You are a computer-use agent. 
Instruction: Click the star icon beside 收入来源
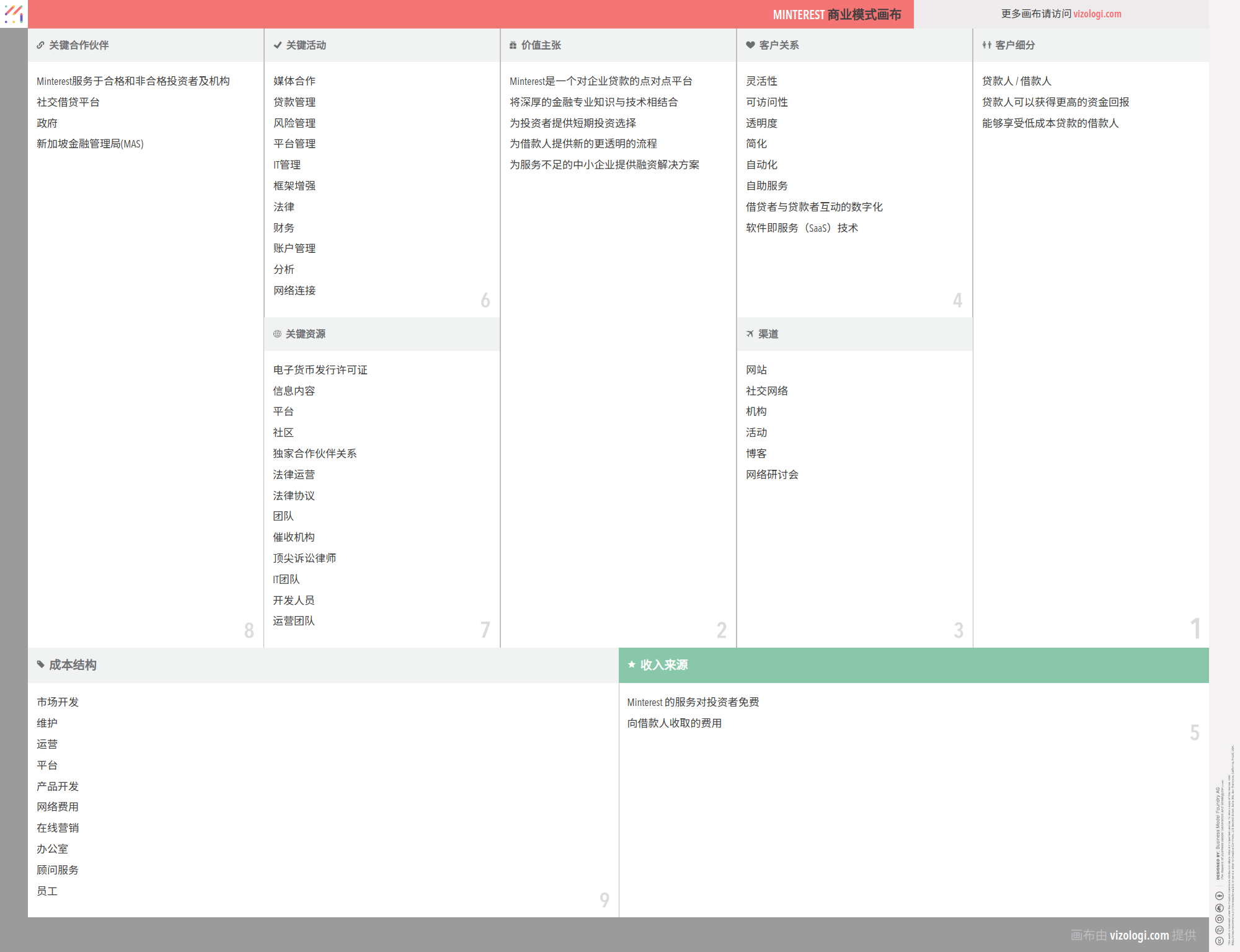(x=632, y=665)
